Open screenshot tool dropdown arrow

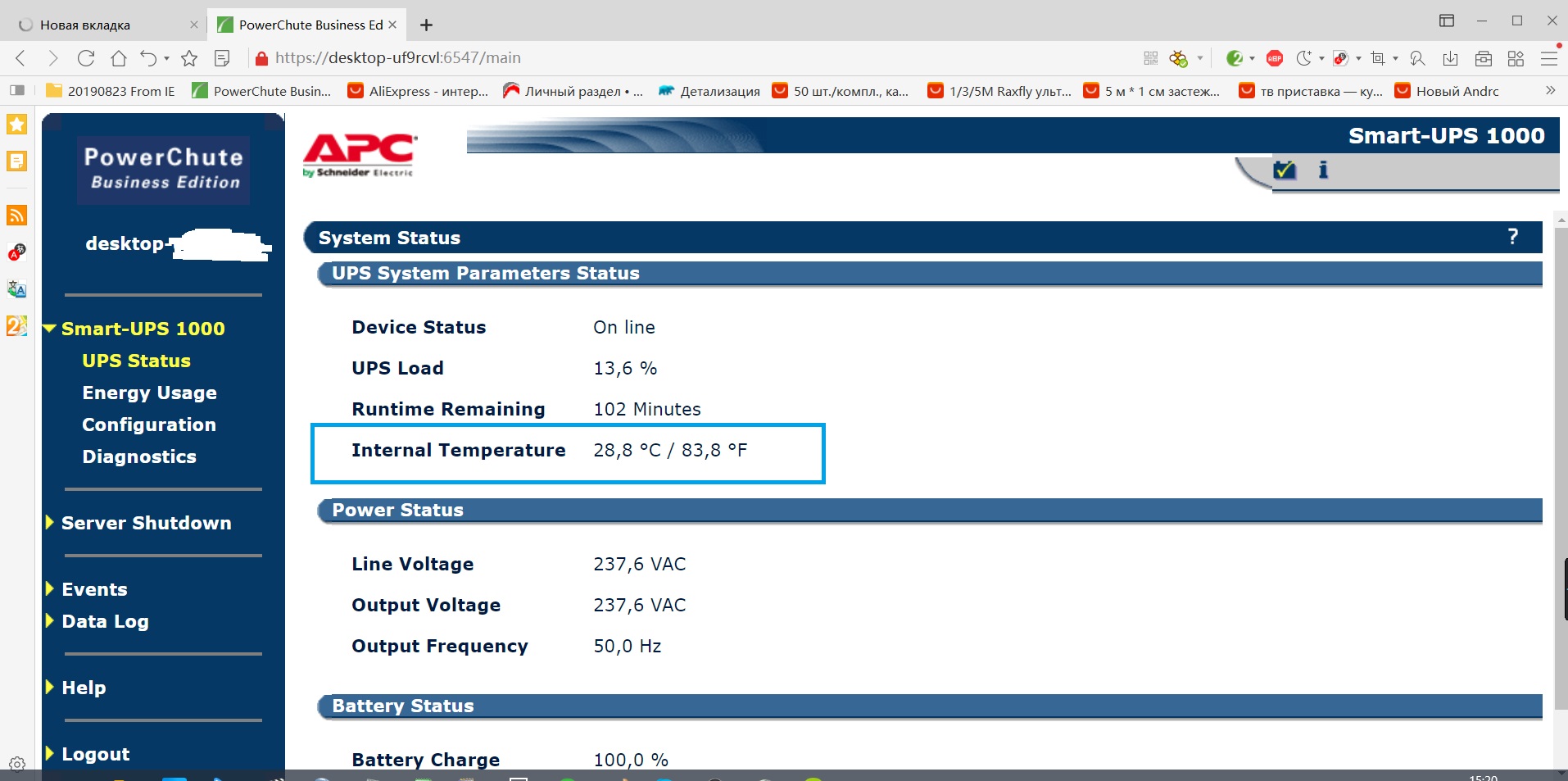[x=1395, y=58]
